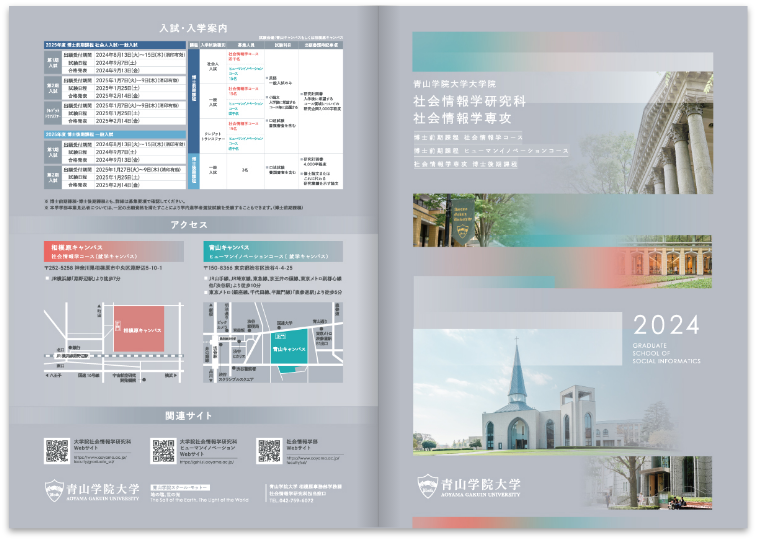Click the 2025年1月27日 application period cell

click(138, 170)
